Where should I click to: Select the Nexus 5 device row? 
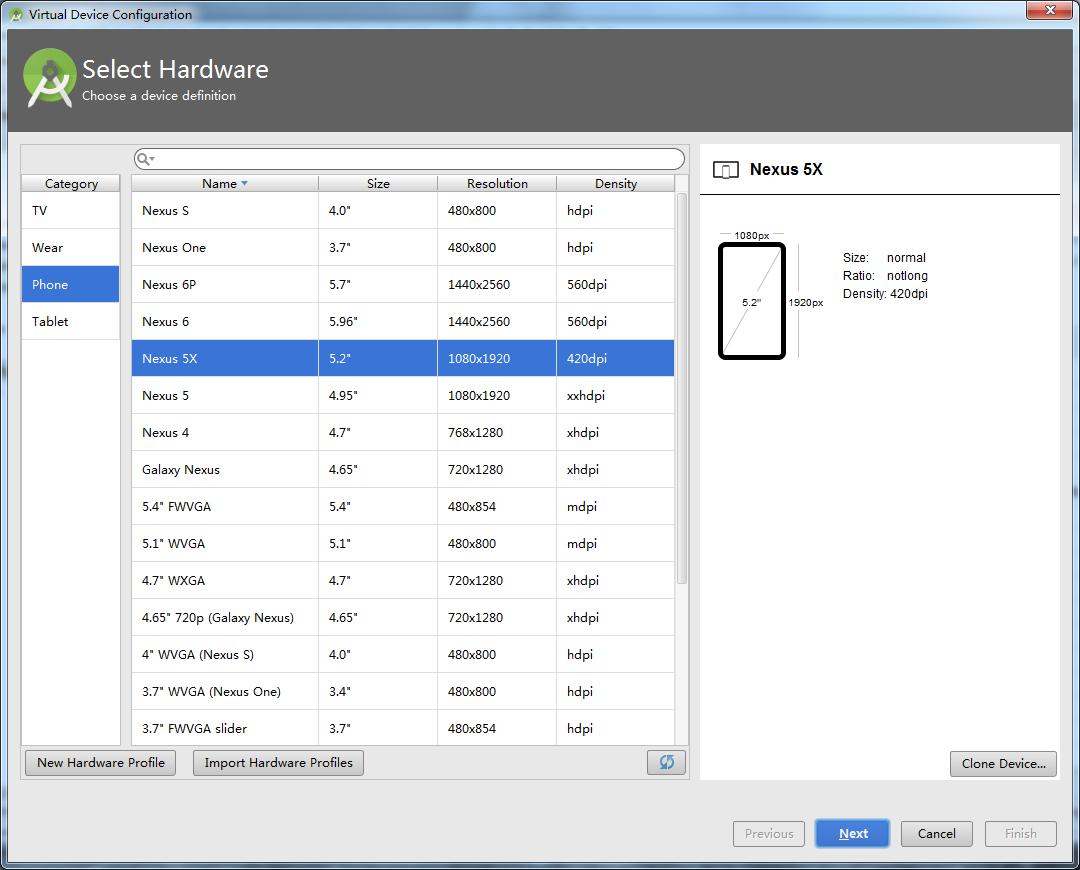click(403, 395)
